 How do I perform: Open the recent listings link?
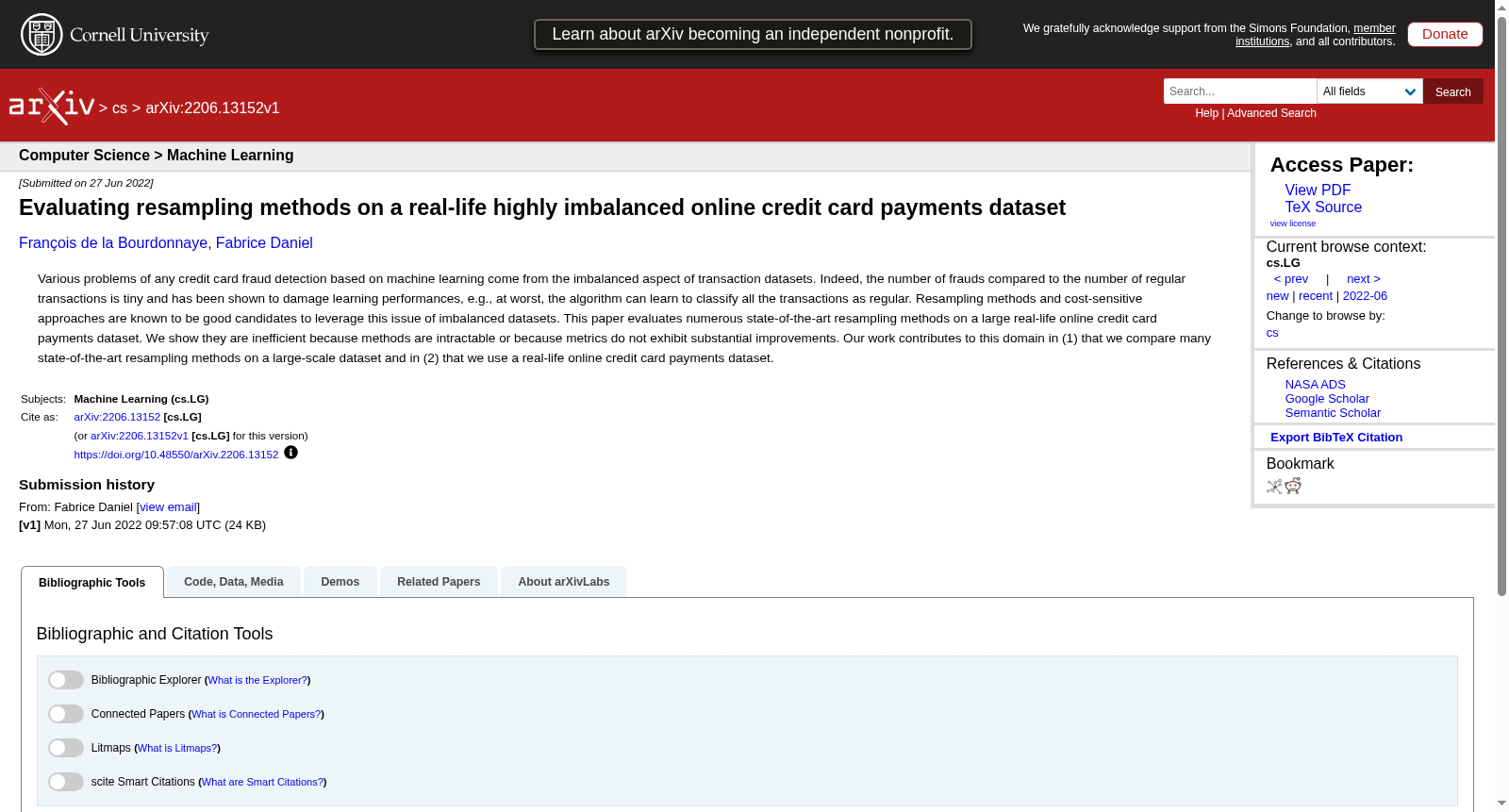click(1316, 295)
